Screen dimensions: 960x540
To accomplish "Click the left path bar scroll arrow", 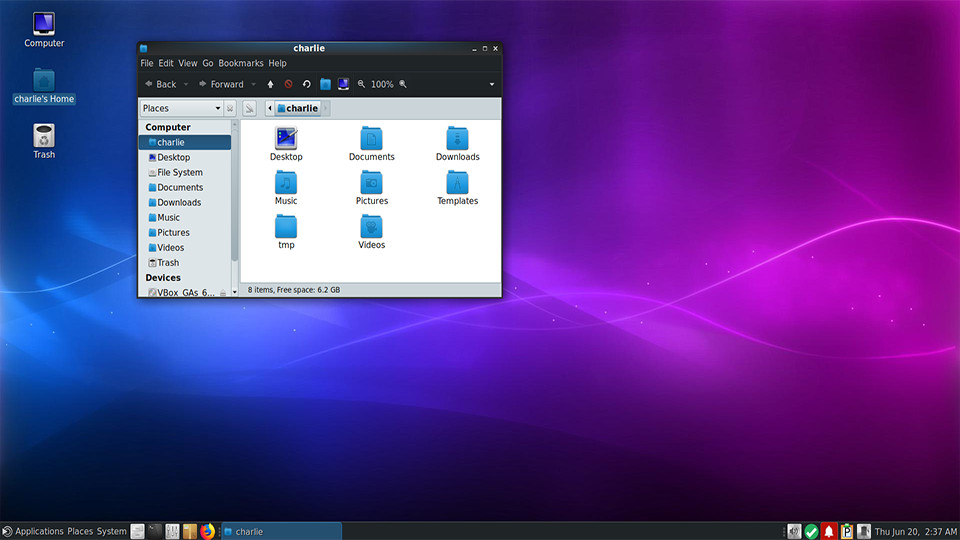I will click(x=269, y=108).
